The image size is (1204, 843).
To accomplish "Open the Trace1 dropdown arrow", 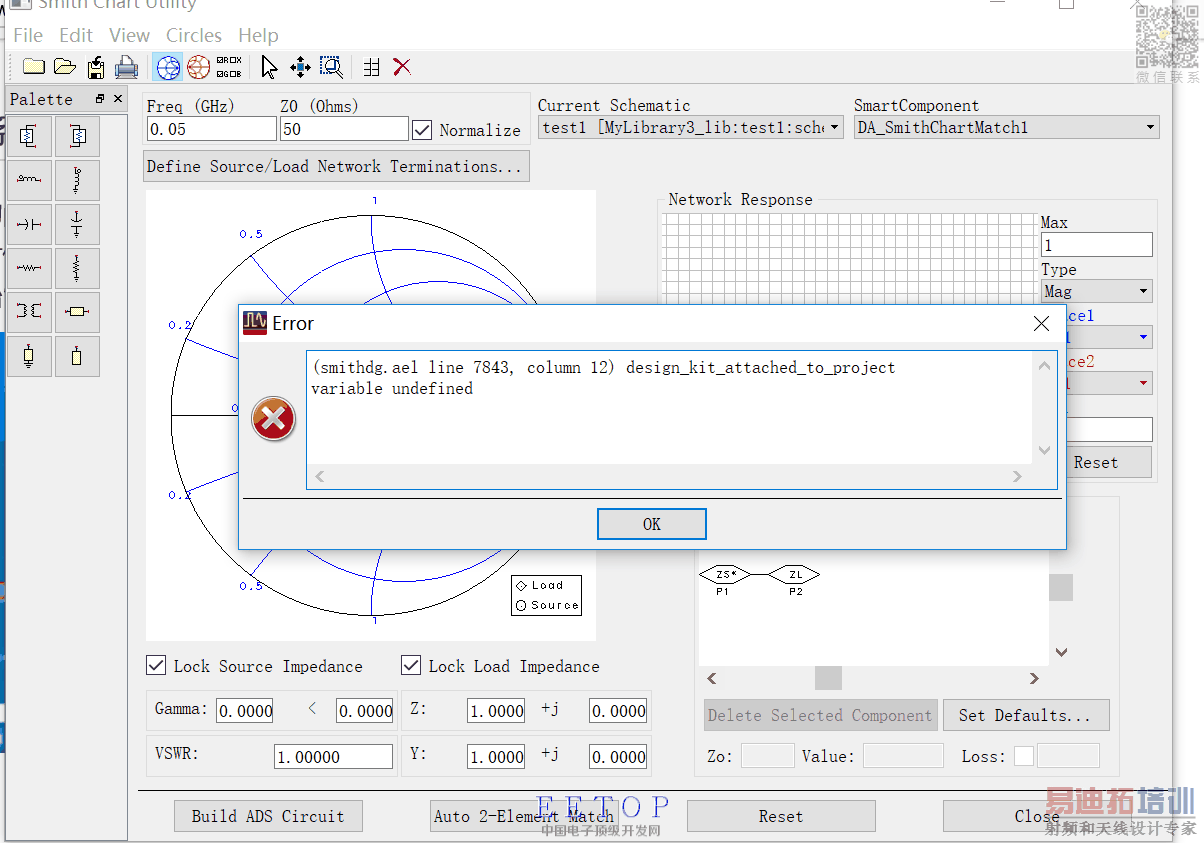I will tap(1144, 337).
